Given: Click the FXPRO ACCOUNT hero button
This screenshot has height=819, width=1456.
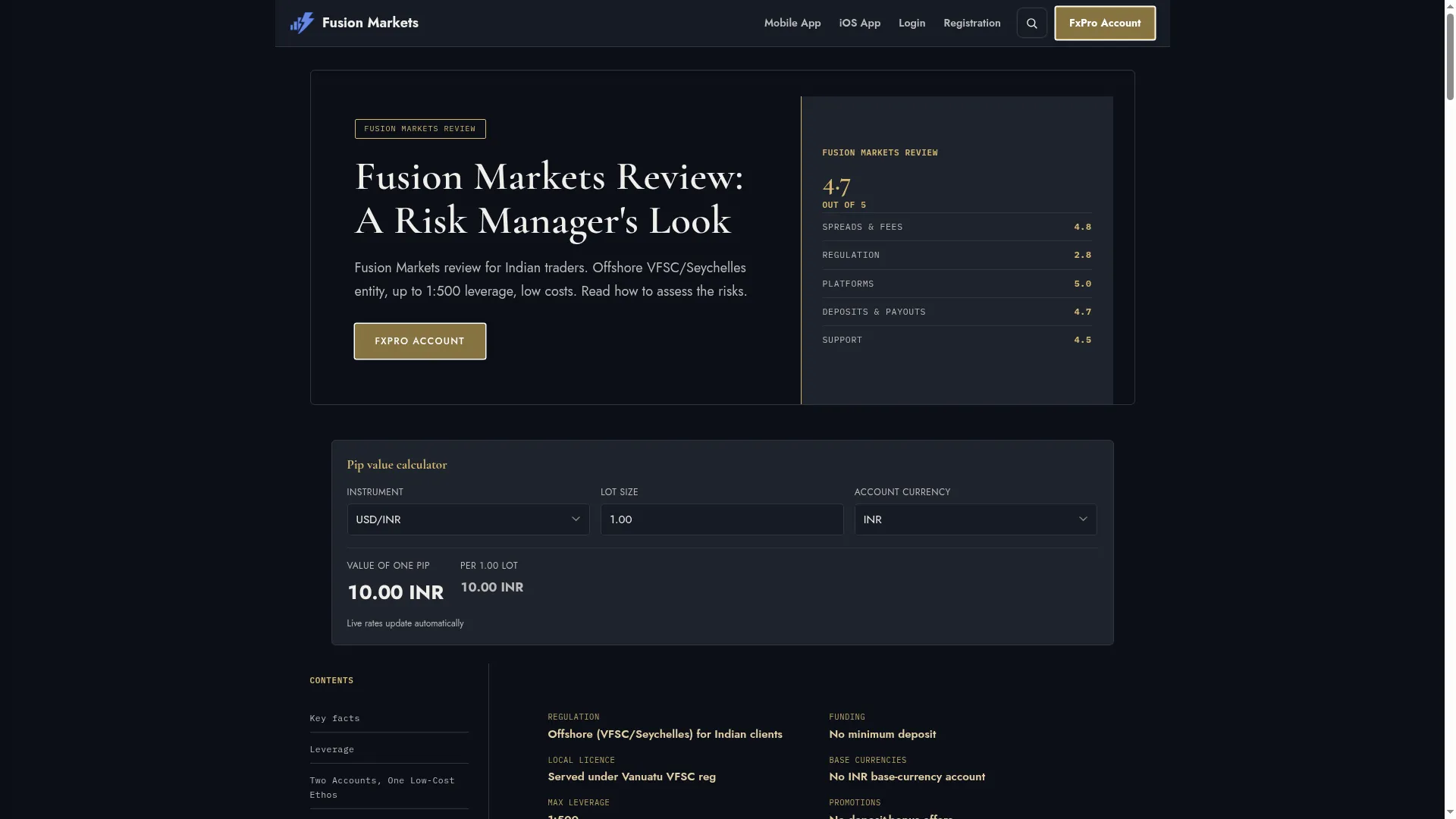Looking at the screenshot, I should (x=420, y=341).
